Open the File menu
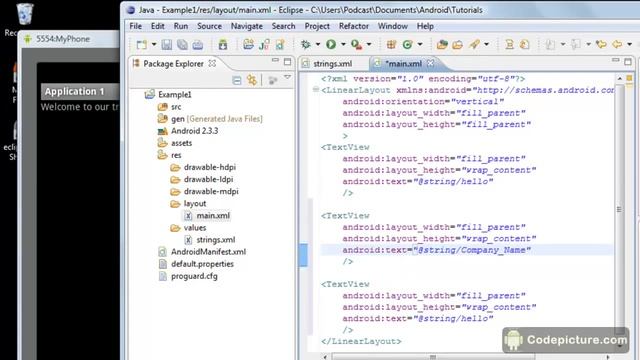The height and width of the screenshot is (360, 640). click(136, 26)
